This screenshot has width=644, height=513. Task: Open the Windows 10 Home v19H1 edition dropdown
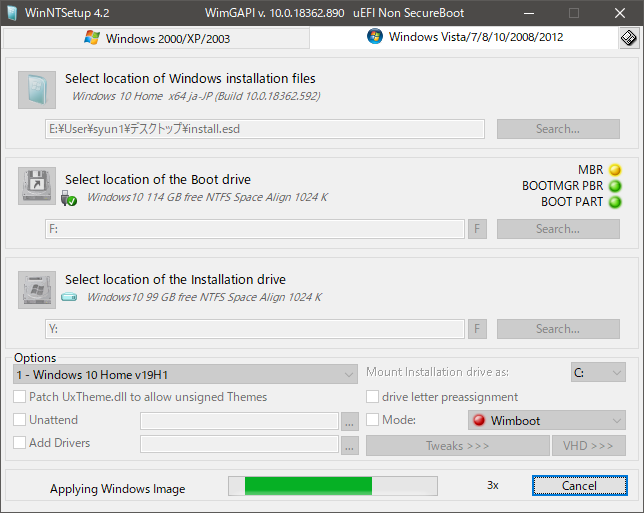(185, 375)
